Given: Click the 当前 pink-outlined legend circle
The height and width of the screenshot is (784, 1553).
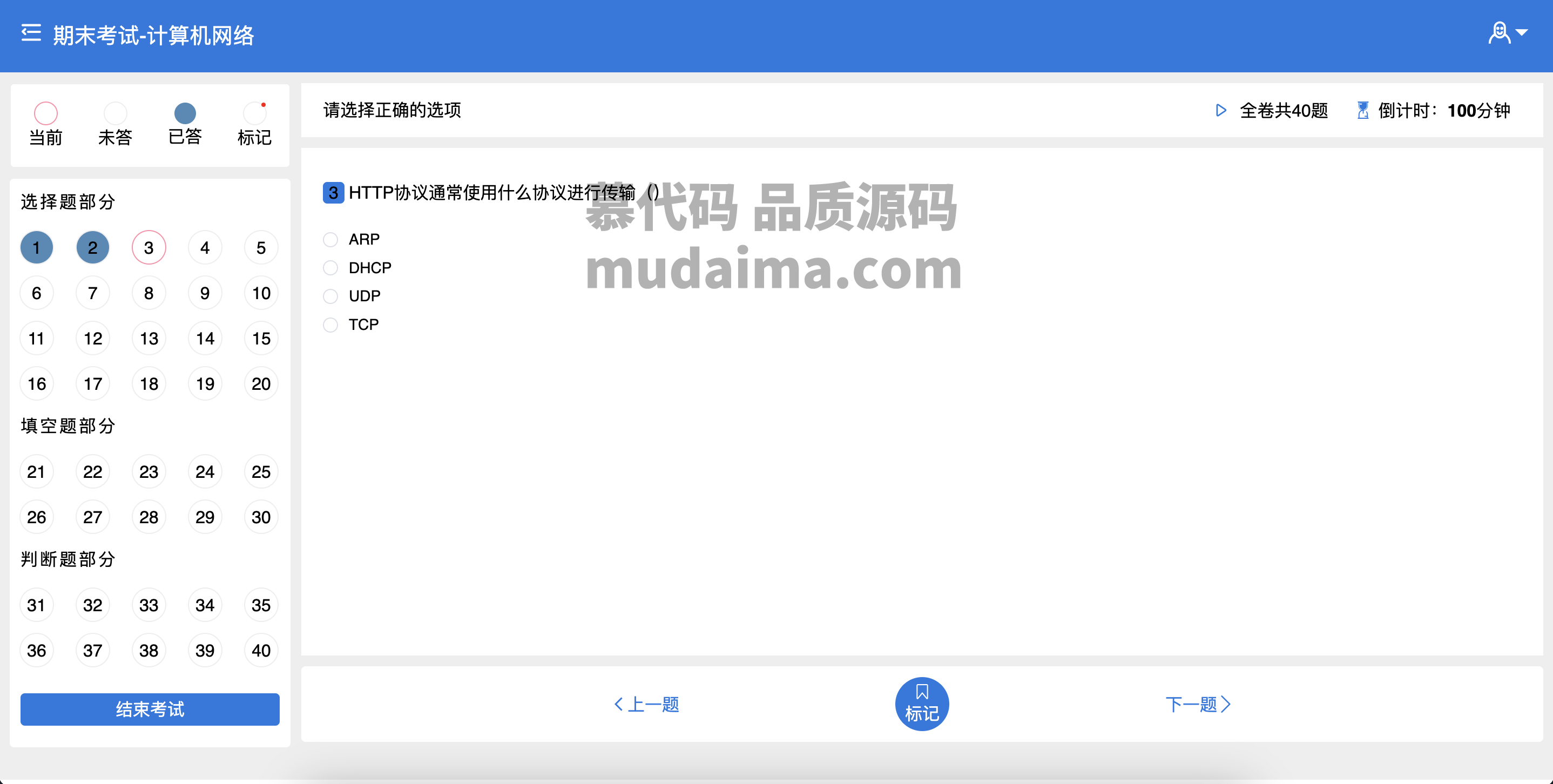Looking at the screenshot, I should pos(46,113).
